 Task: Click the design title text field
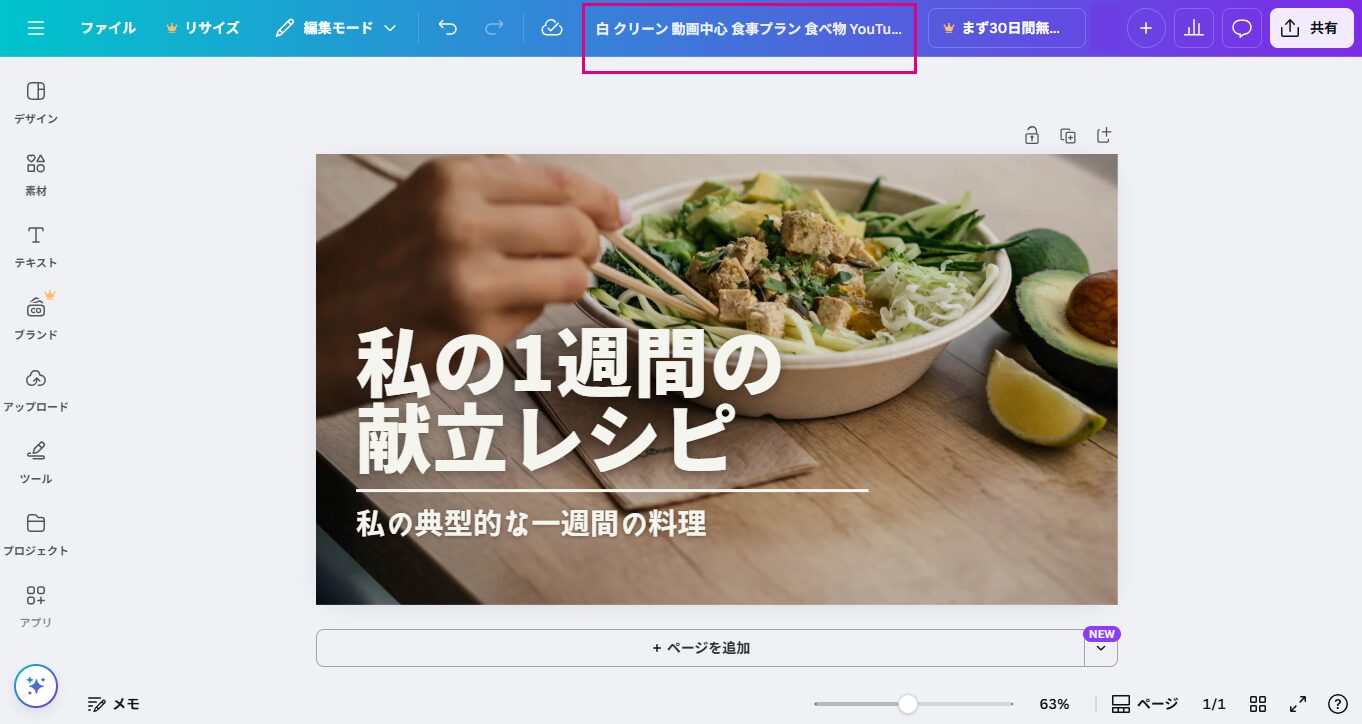click(x=749, y=29)
